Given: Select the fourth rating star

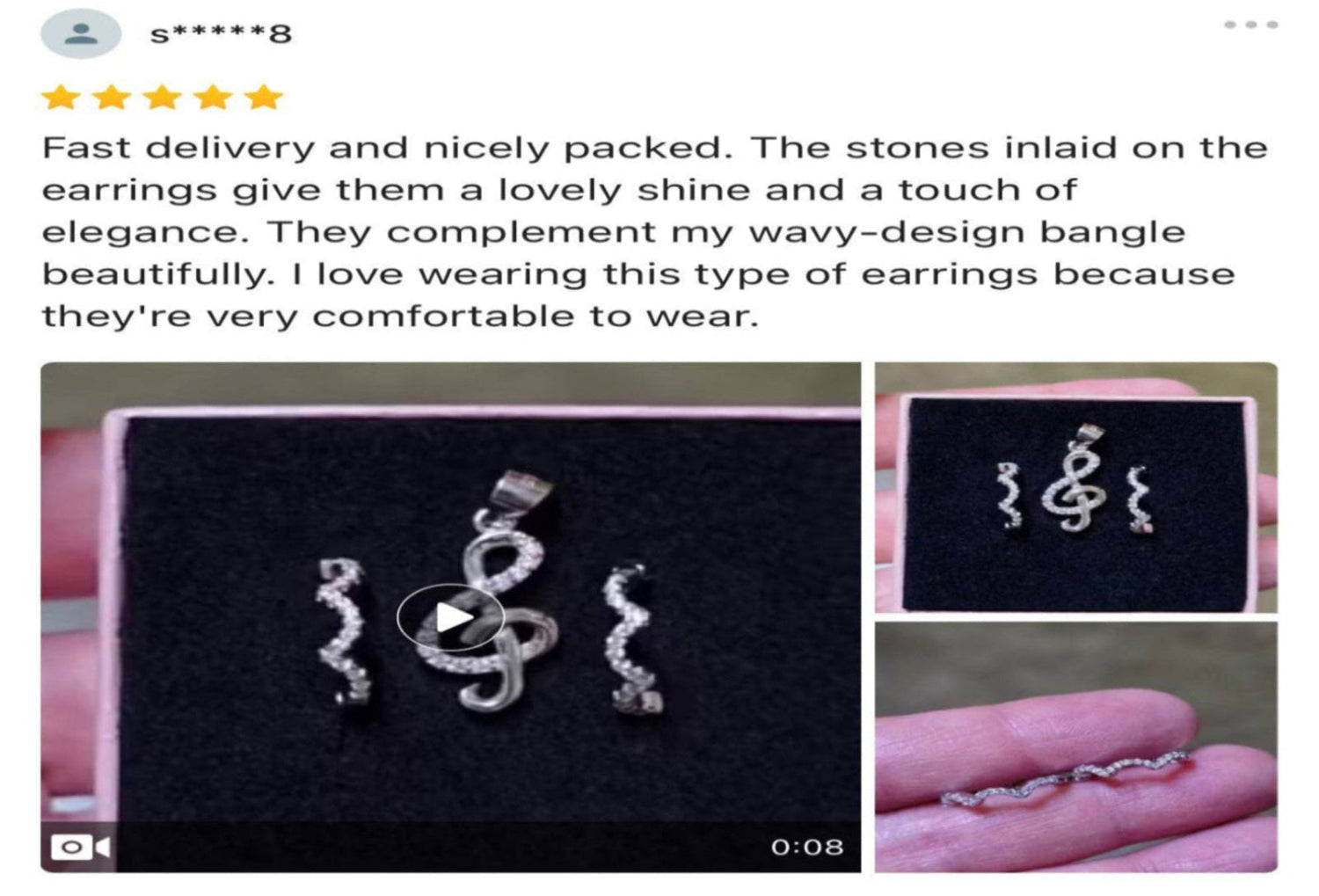Looking at the screenshot, I should pos(214,97).
